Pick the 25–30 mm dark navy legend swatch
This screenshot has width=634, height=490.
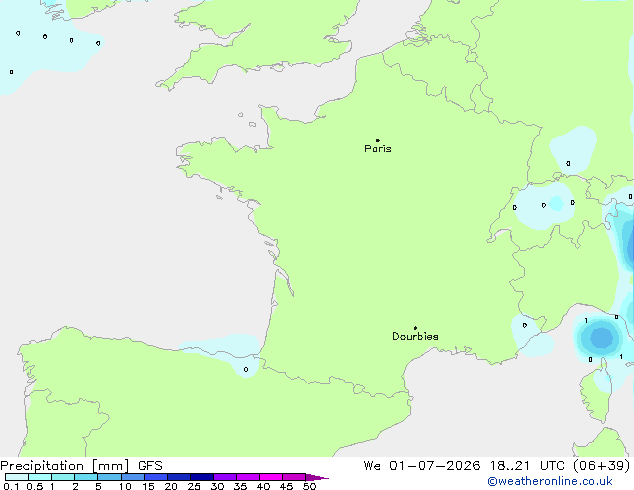click(x=202, y=477)
